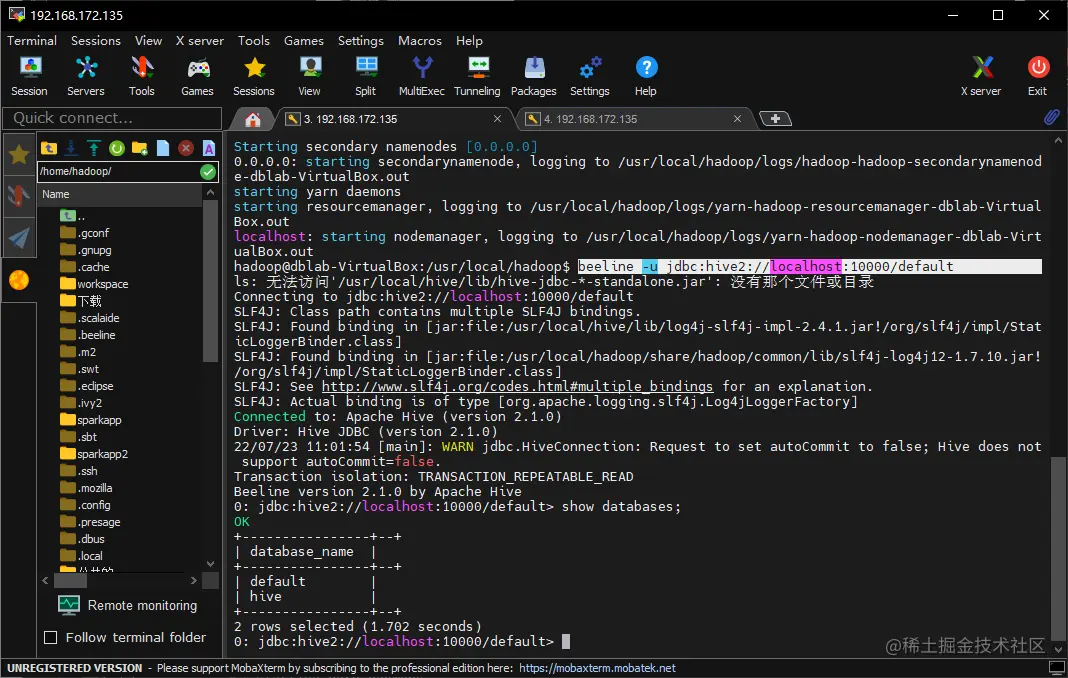Select the sparkapp folder
This screenshot has height=678, width=1068.
coord(91,420)
